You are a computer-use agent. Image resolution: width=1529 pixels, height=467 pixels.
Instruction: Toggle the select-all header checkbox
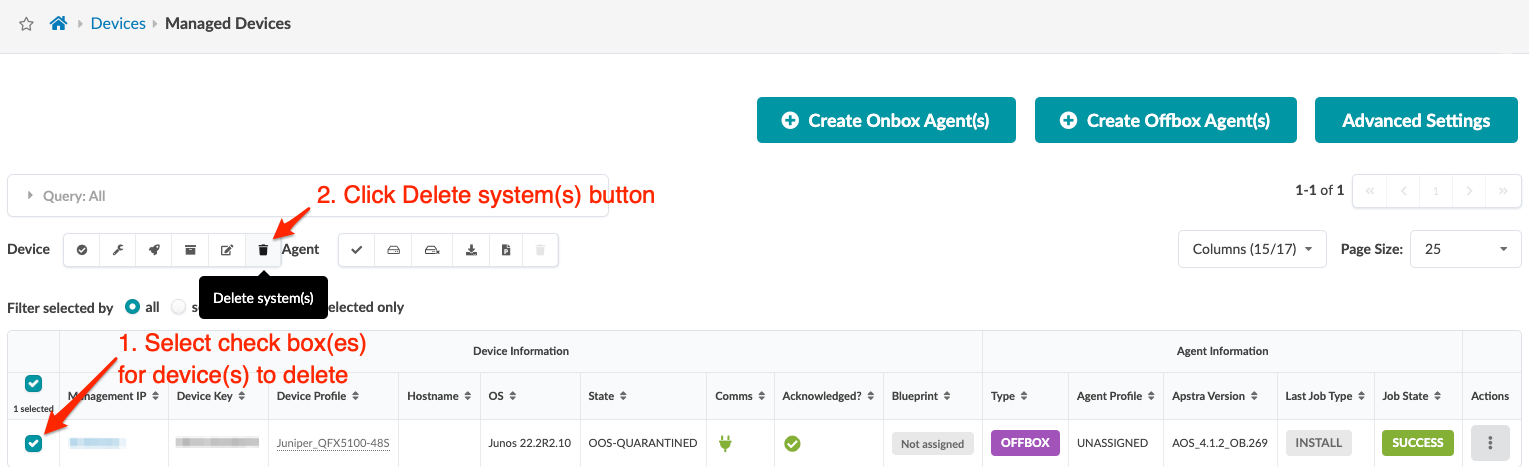[34, 383]
